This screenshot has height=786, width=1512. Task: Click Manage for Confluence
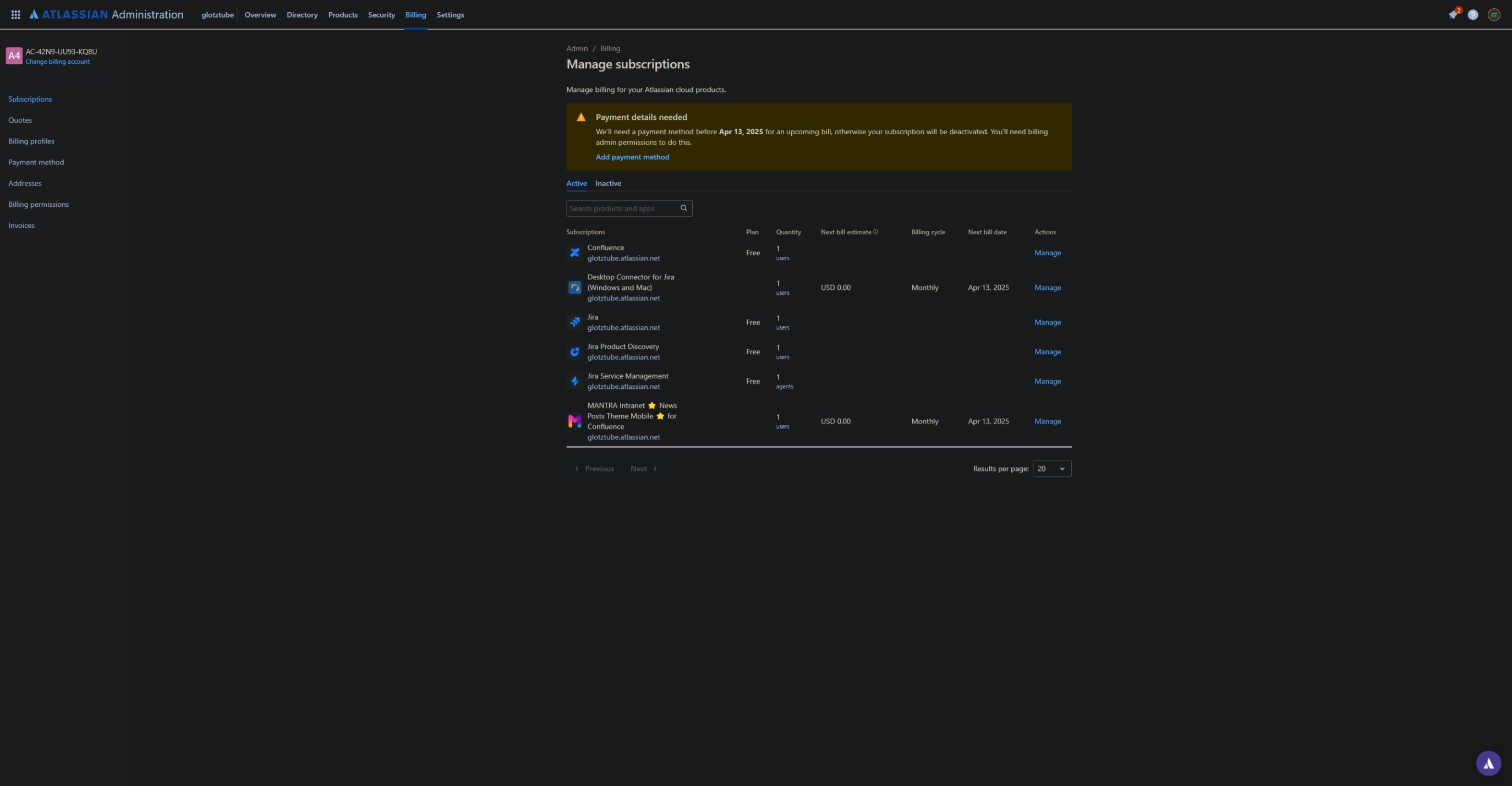click(x=1047, y=253)
